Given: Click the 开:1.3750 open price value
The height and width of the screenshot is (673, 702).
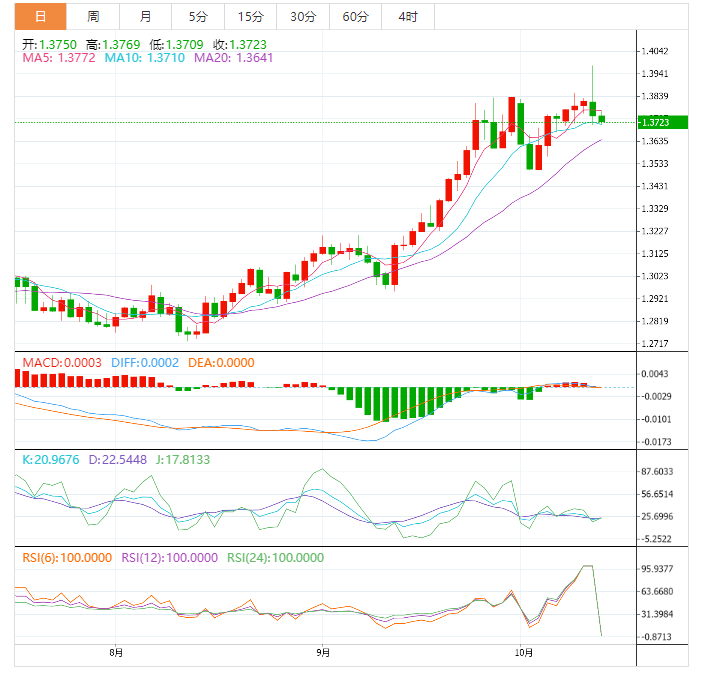Looking at the screenshot, I should click(50, 44).
